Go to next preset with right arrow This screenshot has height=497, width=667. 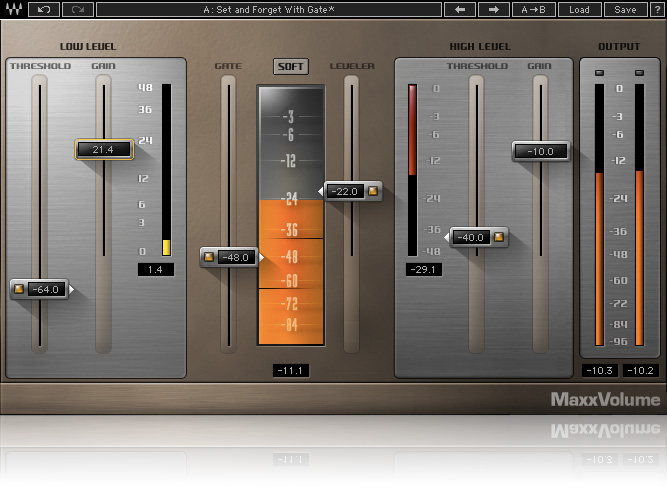point(493,9)
